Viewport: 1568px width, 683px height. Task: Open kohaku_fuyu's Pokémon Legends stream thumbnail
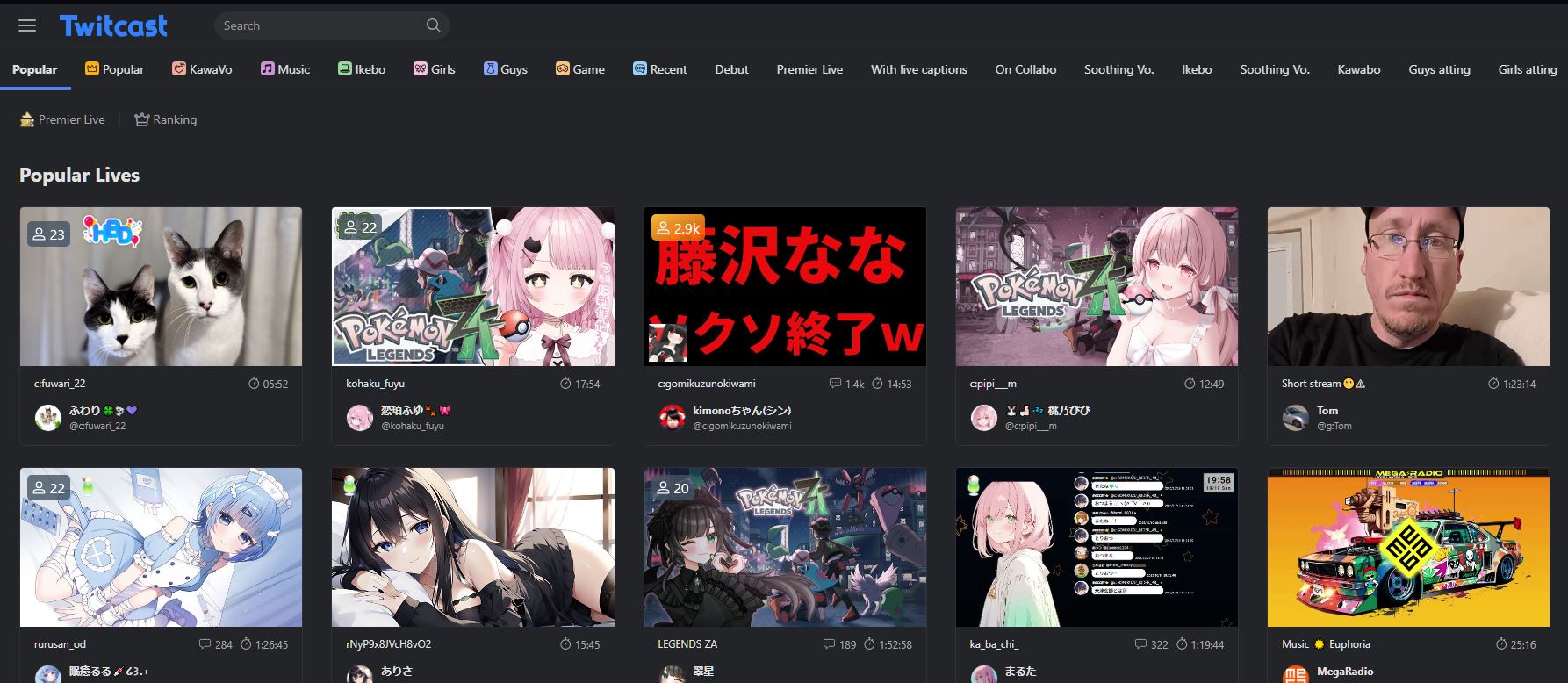[473, 286]
